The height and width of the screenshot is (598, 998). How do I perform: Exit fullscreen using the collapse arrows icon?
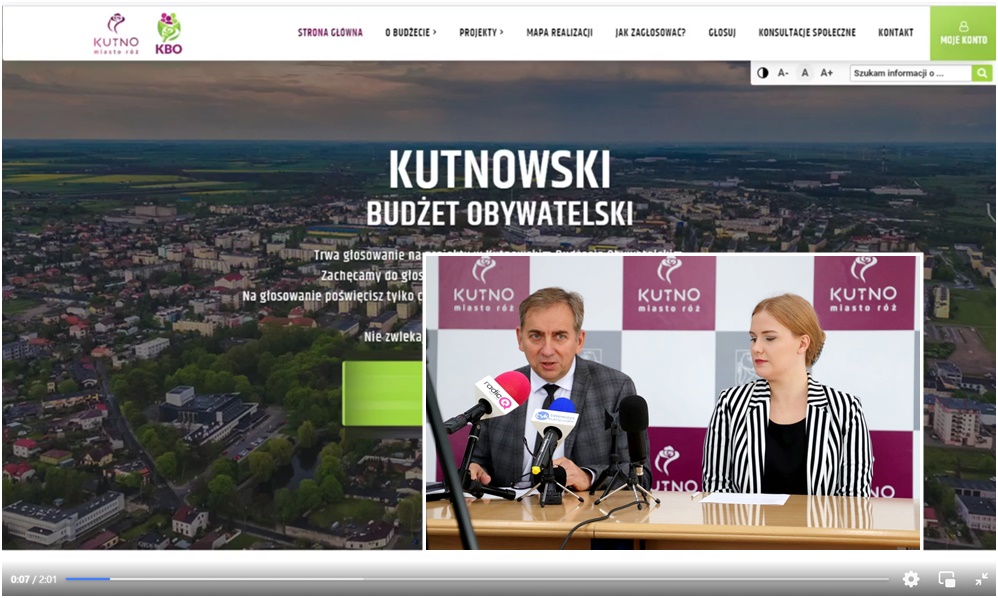(x=981, y=579)
